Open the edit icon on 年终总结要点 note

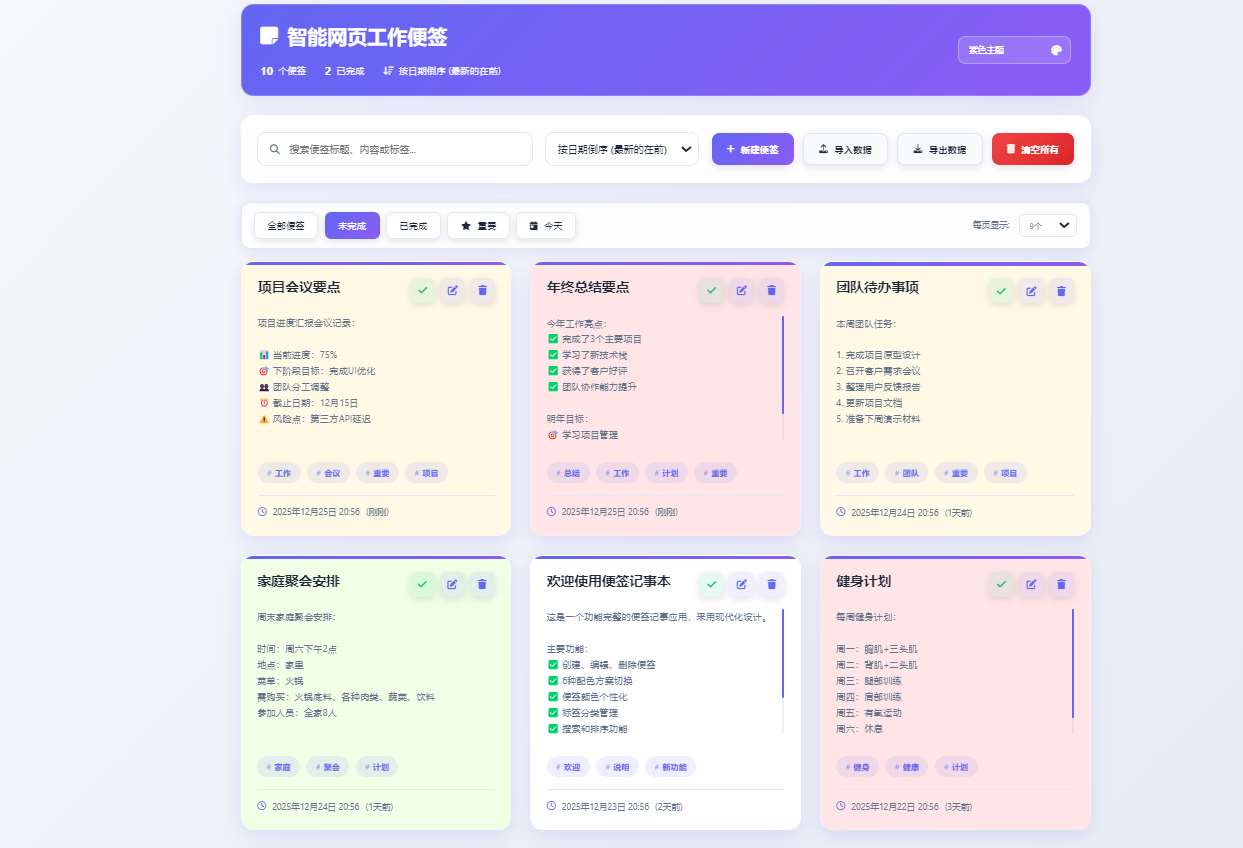point(741,290)
